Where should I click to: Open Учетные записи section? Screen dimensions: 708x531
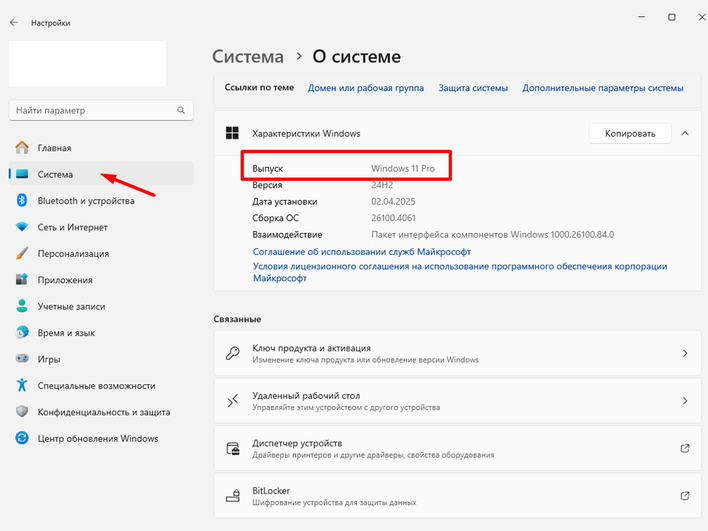(101, 306)
